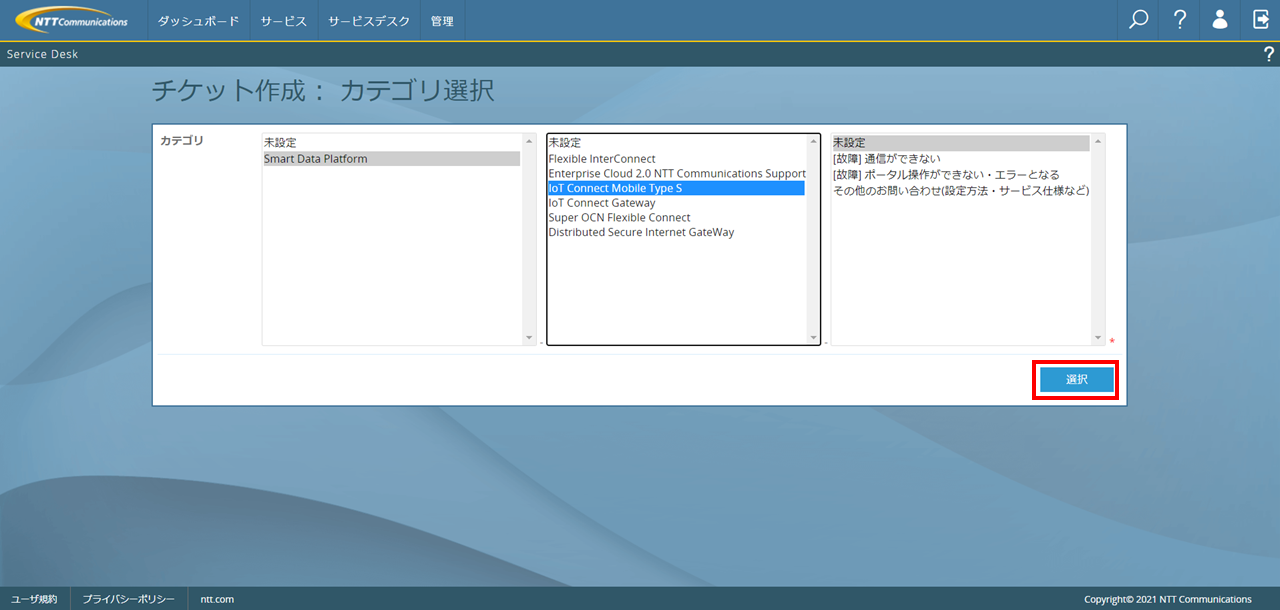Image resolution: width=1280 pixels, height=610 pixels.
Task: Select Enterprise Cloud 2.0 NTT Communications Support
Action: [676, 173]
